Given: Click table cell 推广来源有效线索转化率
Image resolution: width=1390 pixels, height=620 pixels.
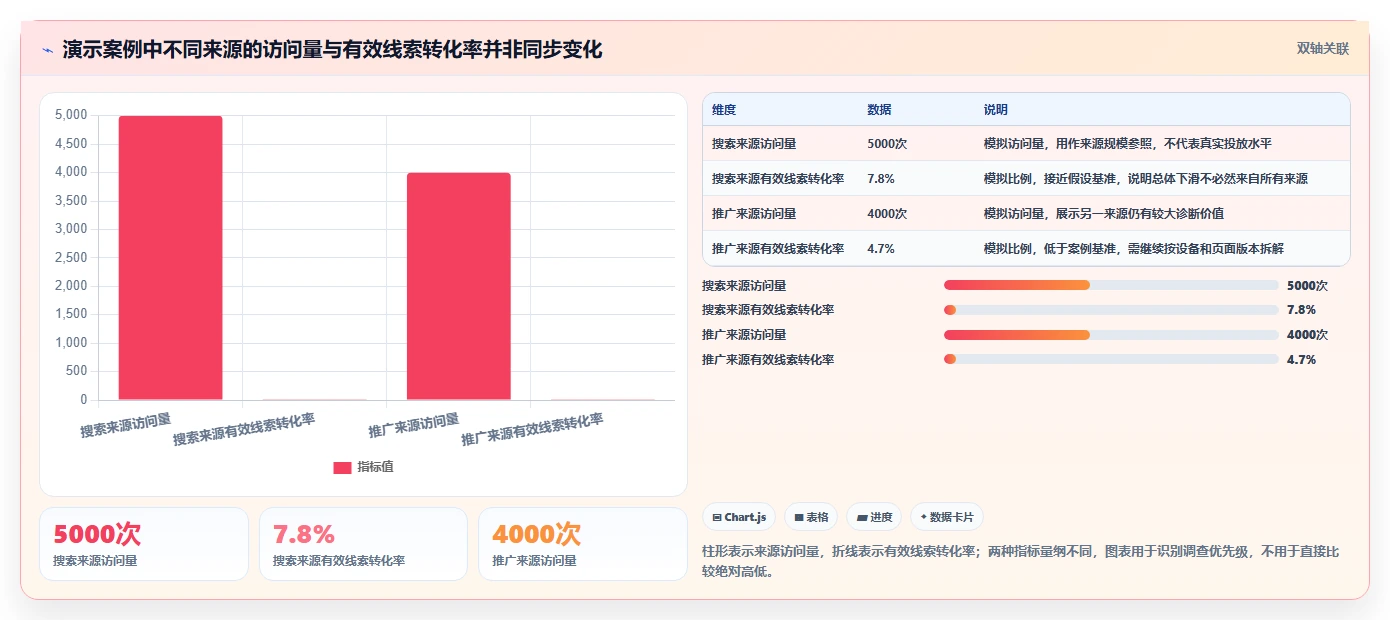Looking at the screenshot, I should 778,249.
